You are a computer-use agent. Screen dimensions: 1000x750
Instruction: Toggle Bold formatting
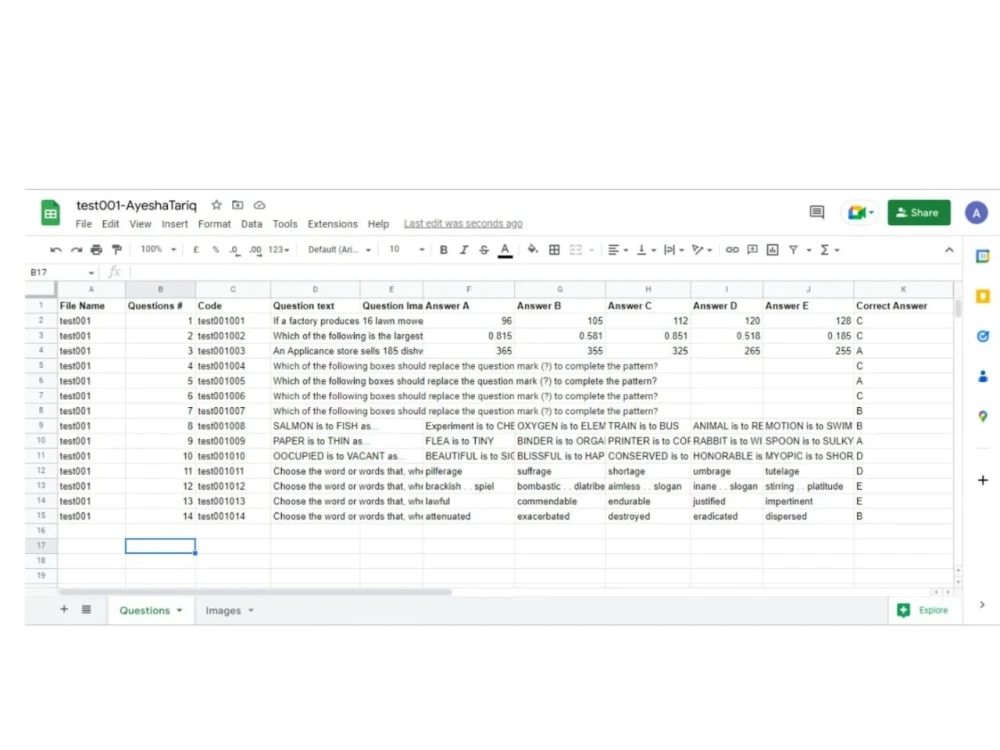pyautogui.click(x=443, y=250)
